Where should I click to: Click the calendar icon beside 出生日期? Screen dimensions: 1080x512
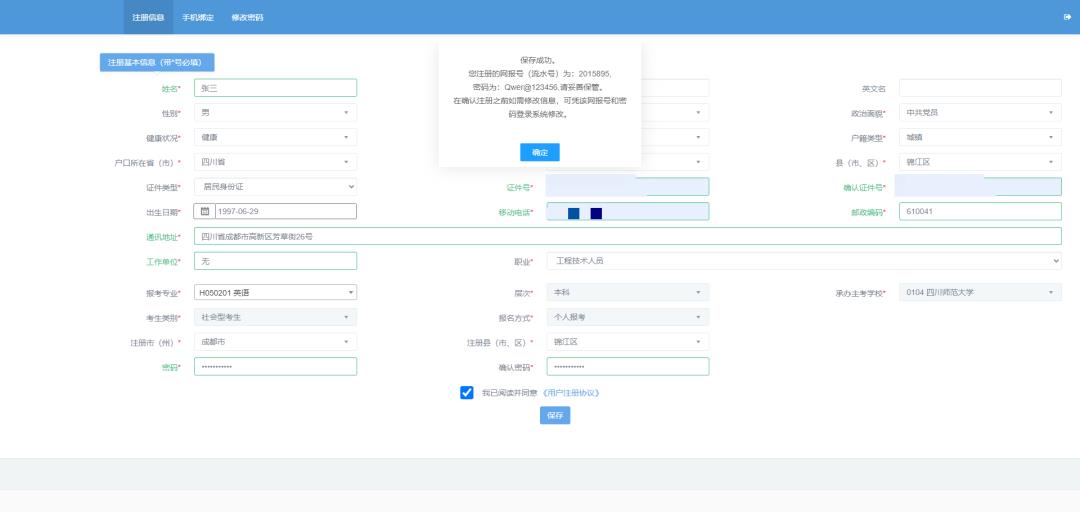click(x=205, y=211)
